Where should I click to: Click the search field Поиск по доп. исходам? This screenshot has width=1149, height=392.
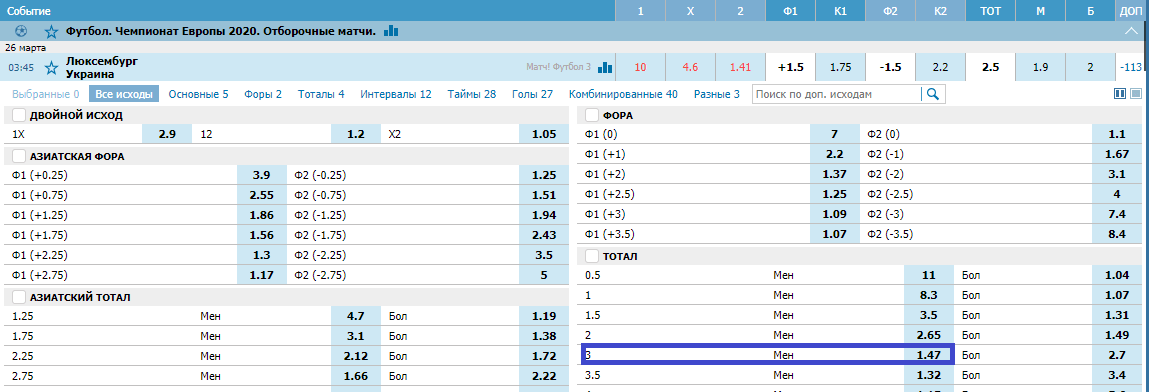(837, 94)
